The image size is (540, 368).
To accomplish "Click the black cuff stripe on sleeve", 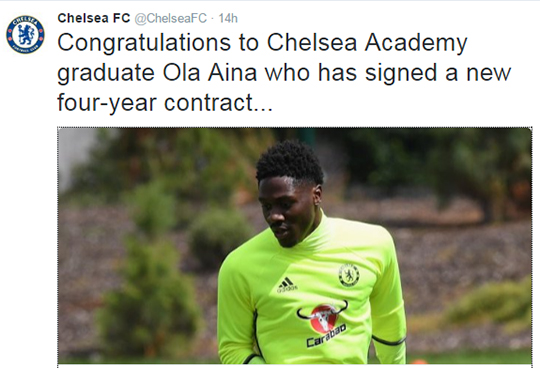I will point(388,340).
